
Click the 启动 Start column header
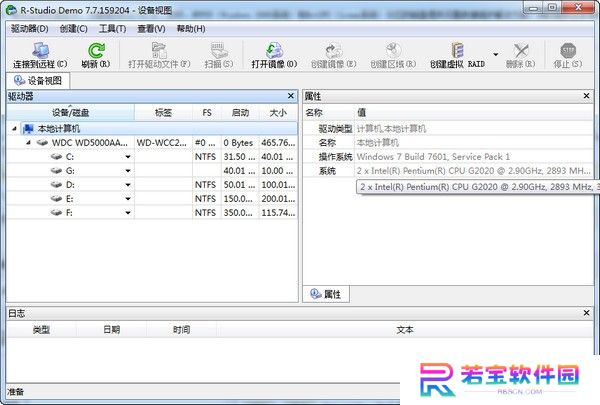click(x=240, y=113)
